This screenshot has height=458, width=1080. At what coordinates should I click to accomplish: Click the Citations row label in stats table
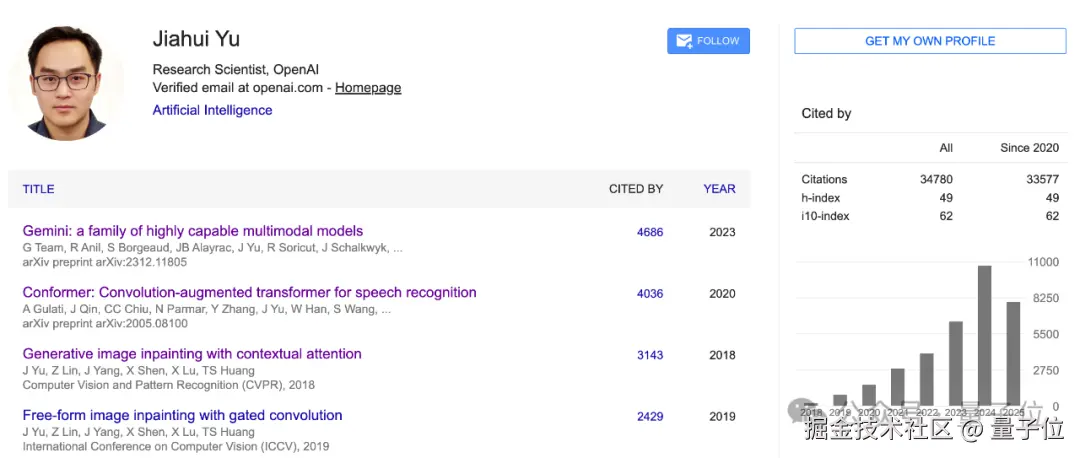tap(824, 180)
